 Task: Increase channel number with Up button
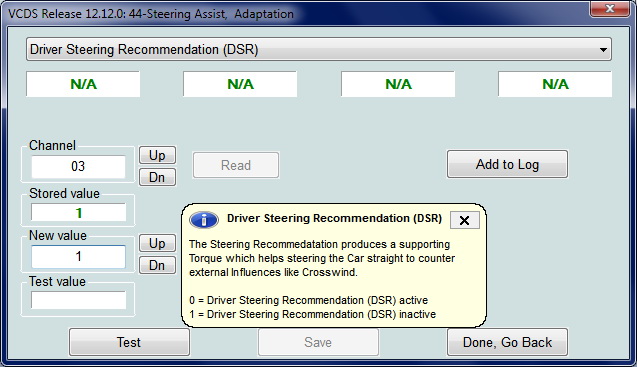click(157, 155)
